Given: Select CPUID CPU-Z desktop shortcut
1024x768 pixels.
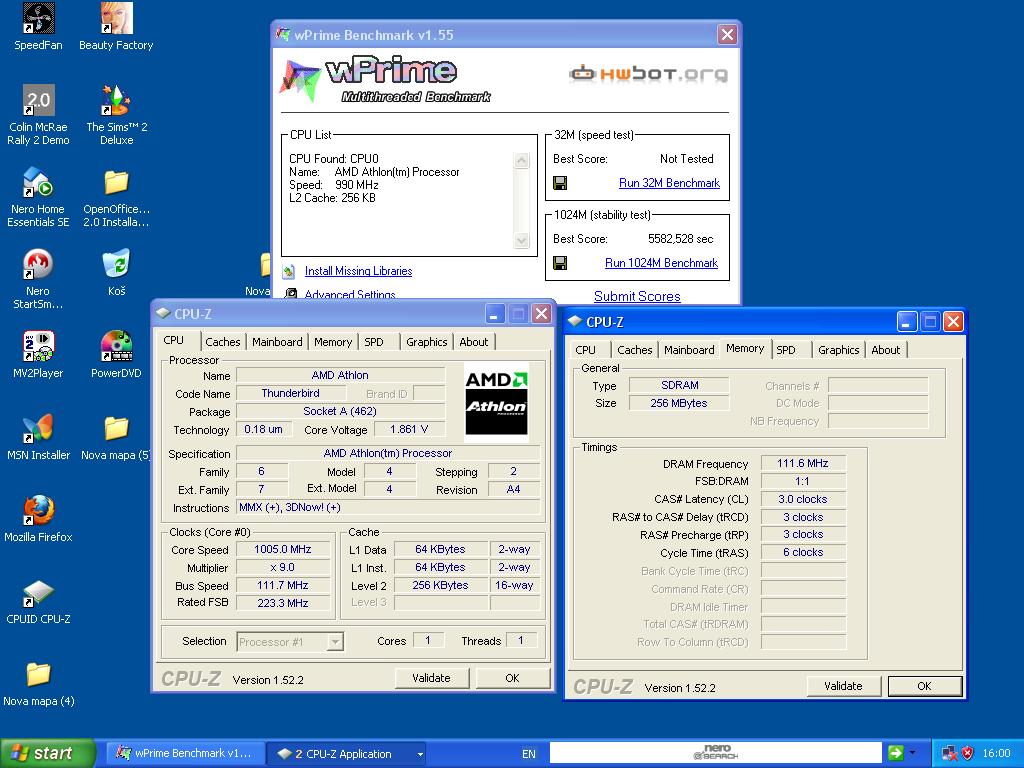Looking at the screenshot, I should point(38,601).
